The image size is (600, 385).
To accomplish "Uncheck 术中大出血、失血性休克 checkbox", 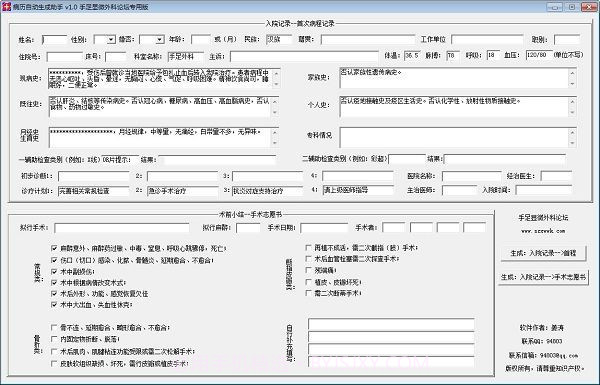I will (54, 305).
